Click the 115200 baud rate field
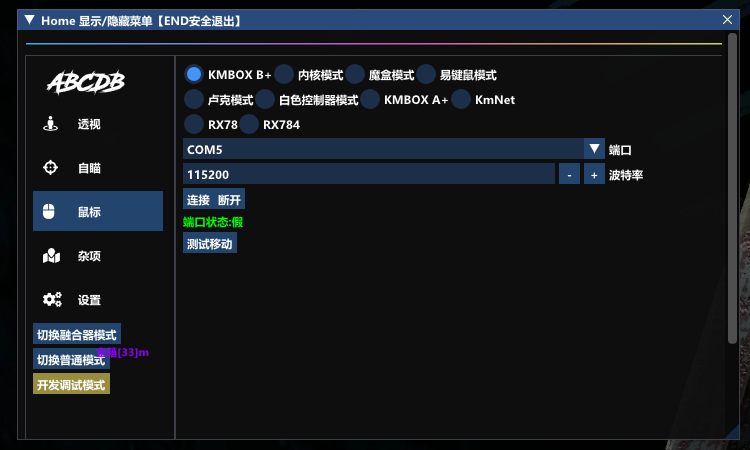750x450 pixels. click(x=368, y=174)
